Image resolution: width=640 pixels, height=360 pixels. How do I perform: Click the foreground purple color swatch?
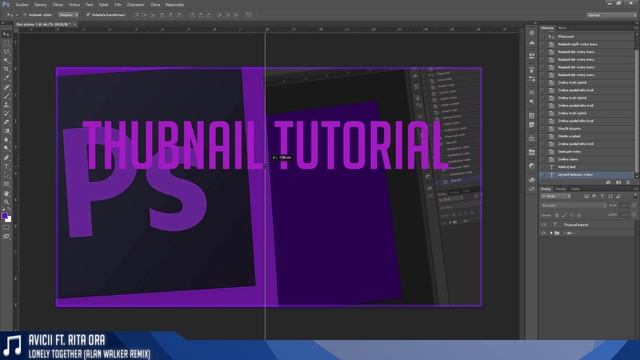pyautogui.click(x=4, y=216)
